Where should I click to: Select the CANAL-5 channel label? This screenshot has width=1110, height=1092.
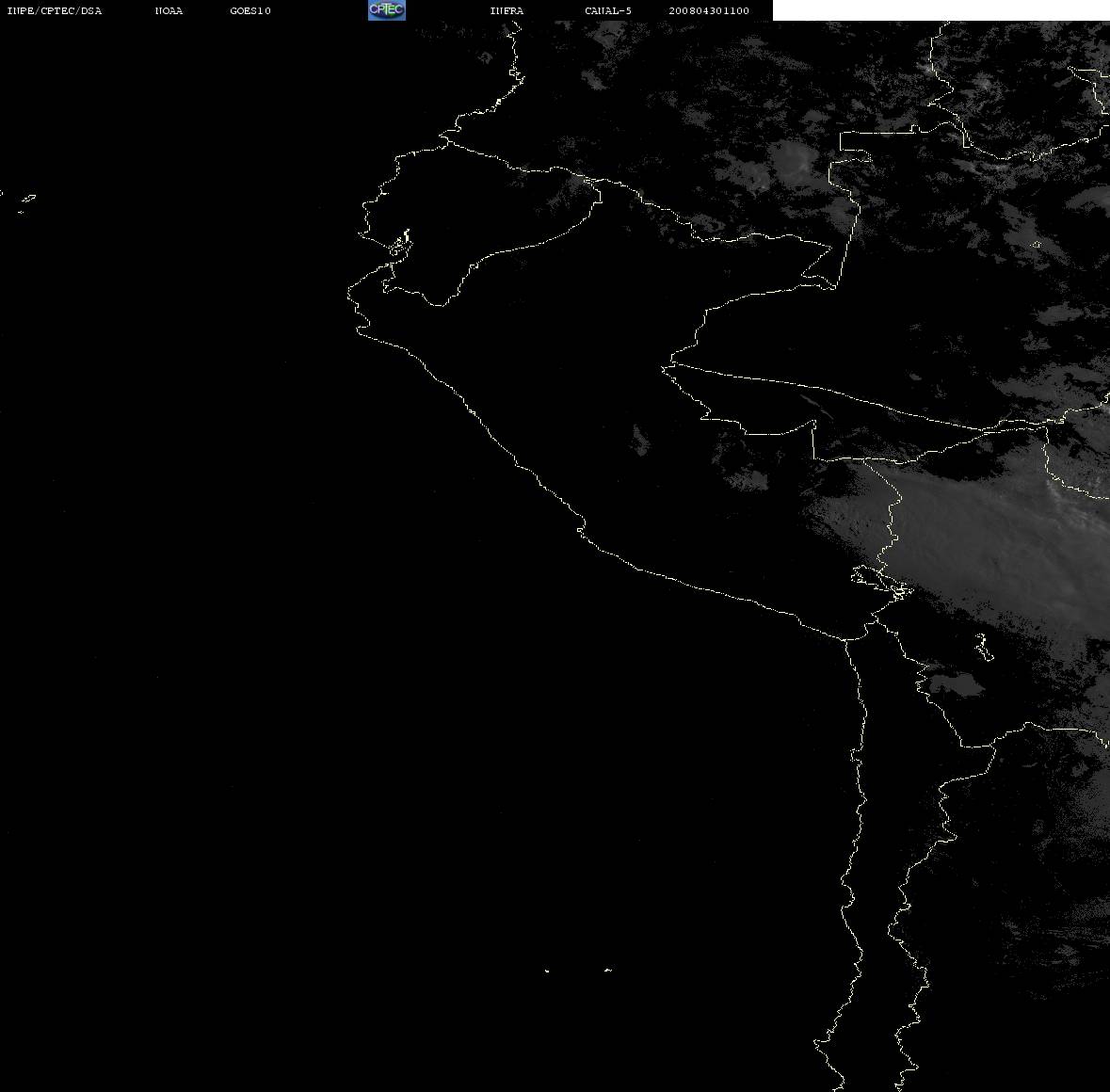[608, 10]
